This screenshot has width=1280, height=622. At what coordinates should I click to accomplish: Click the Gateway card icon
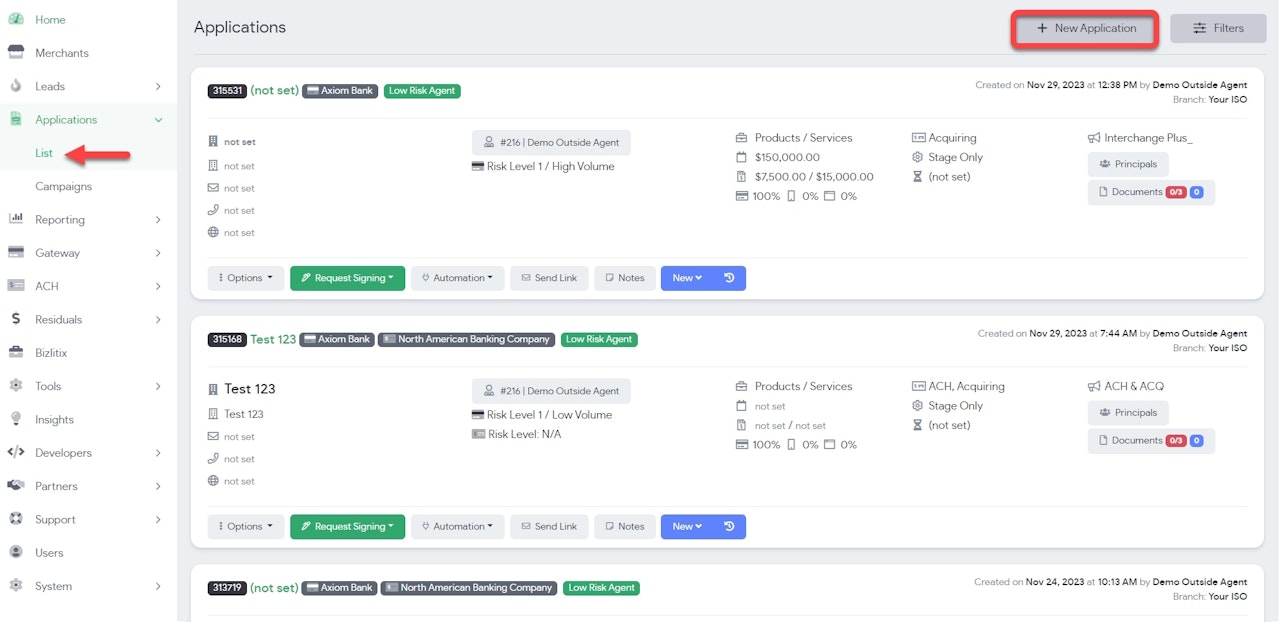[x=16, y=253]
